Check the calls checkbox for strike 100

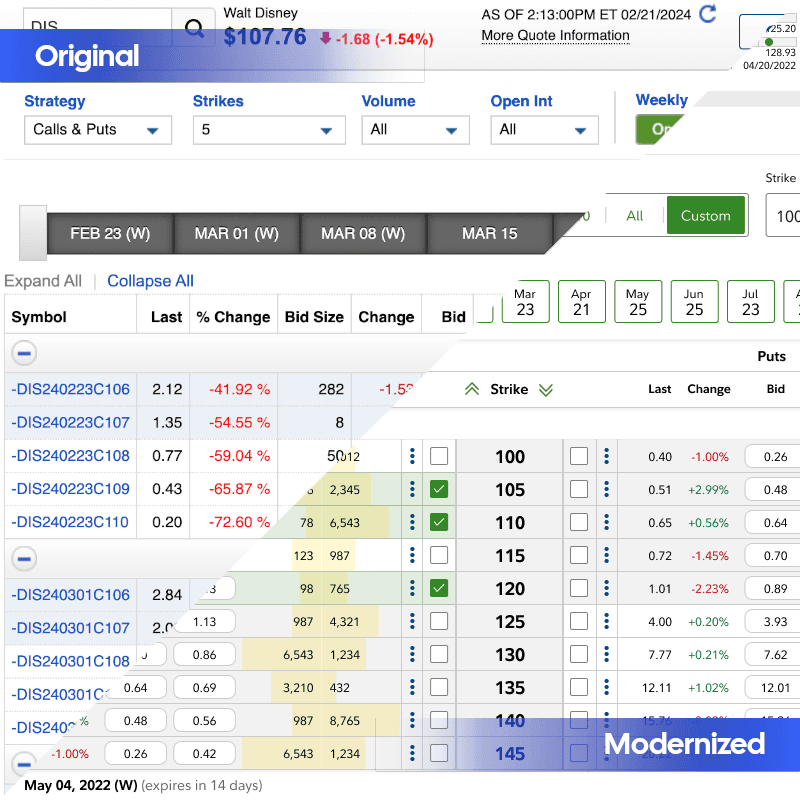pos(439,456)
